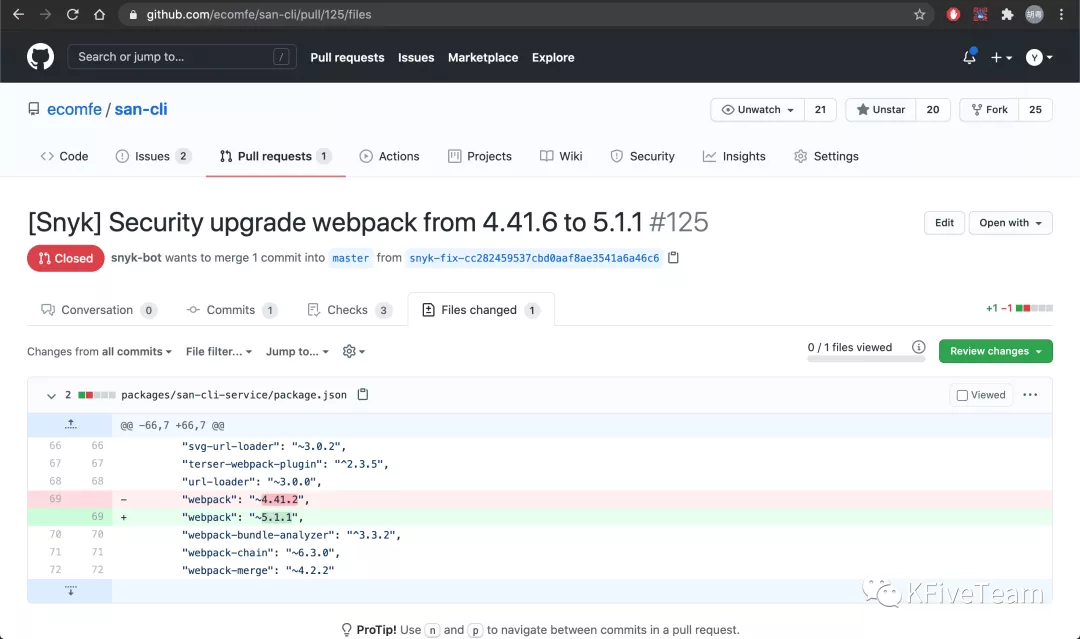Screen dimensions: 1080x639
Task: Open the Wiki tab
Action: 561,156
